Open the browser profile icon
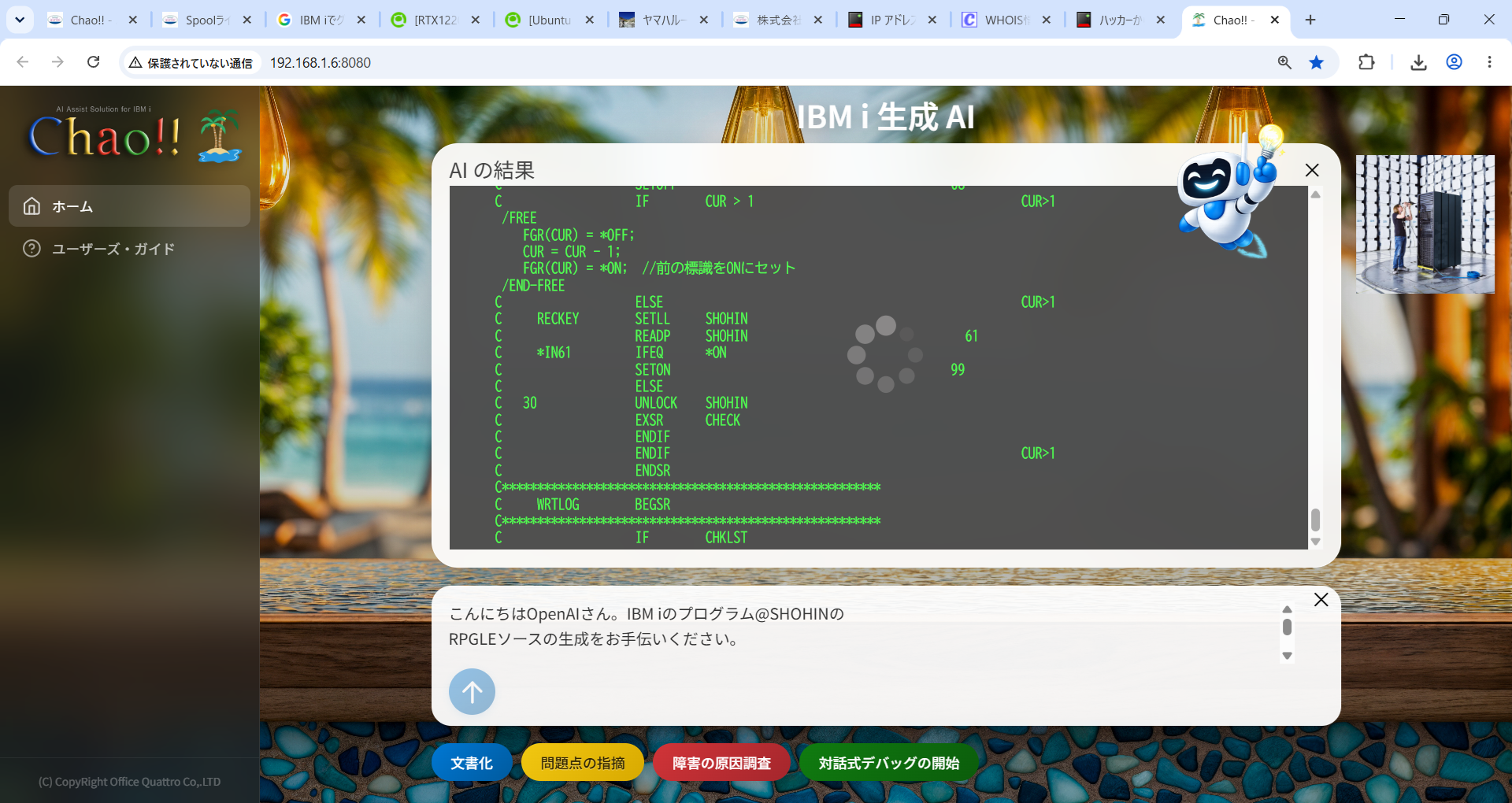Viewport: 1512px width, 803px height. click(1454, 62)
